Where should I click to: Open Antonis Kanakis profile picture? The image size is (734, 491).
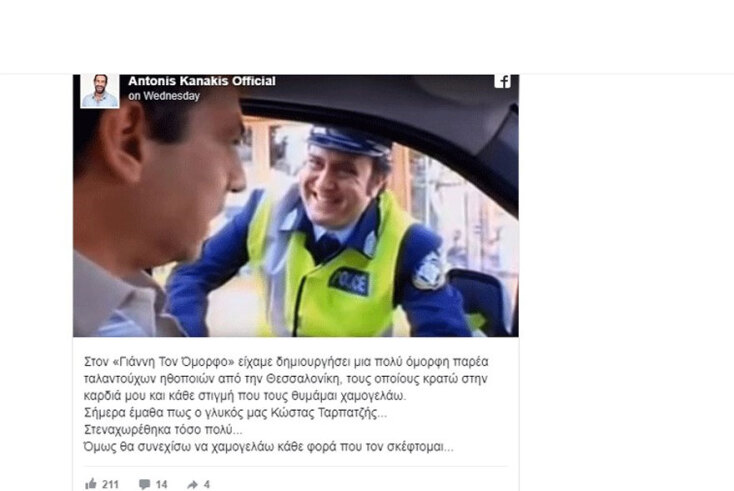[x=100, y=91]
